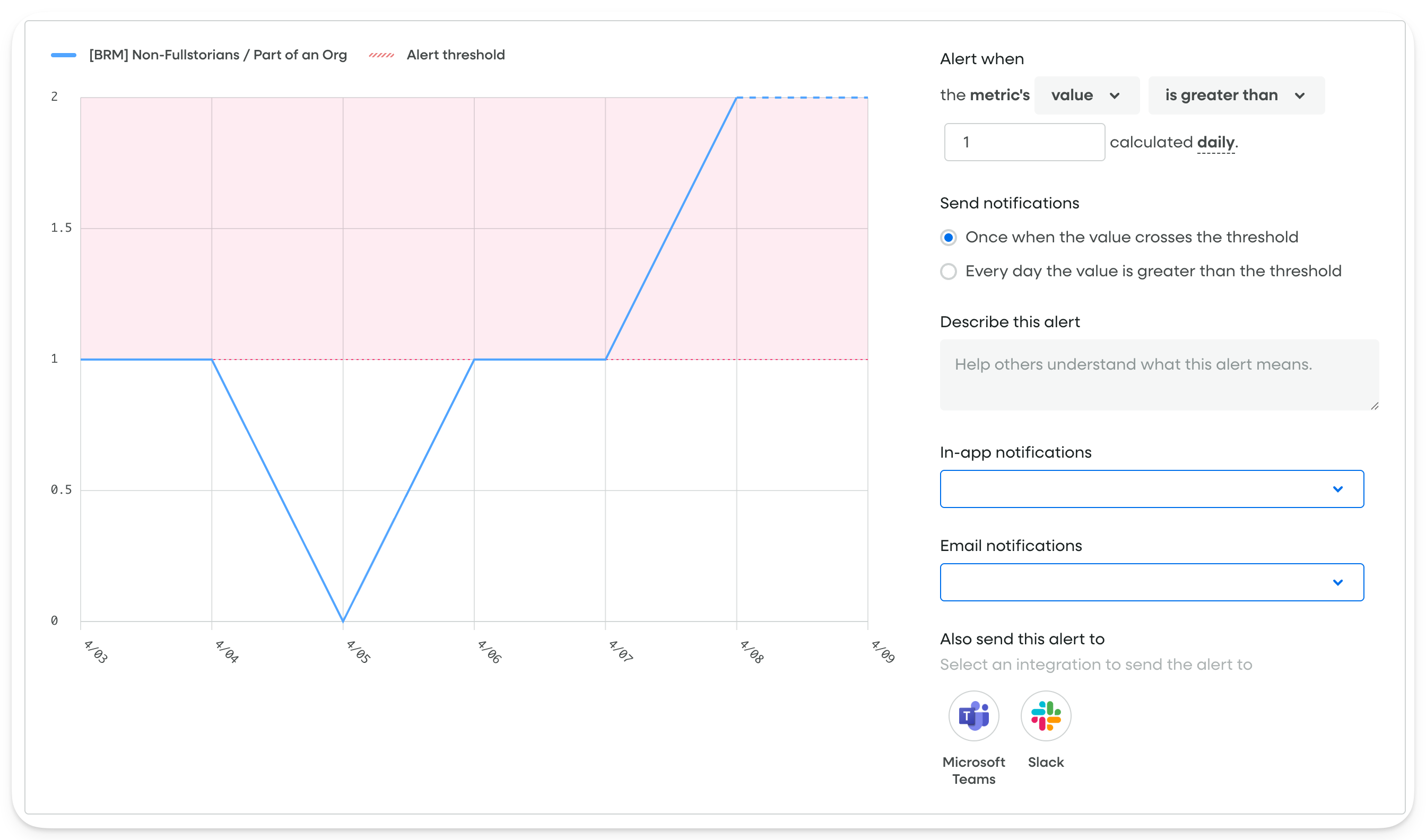Click the Slack integration icon

(x=1046, y=716)
